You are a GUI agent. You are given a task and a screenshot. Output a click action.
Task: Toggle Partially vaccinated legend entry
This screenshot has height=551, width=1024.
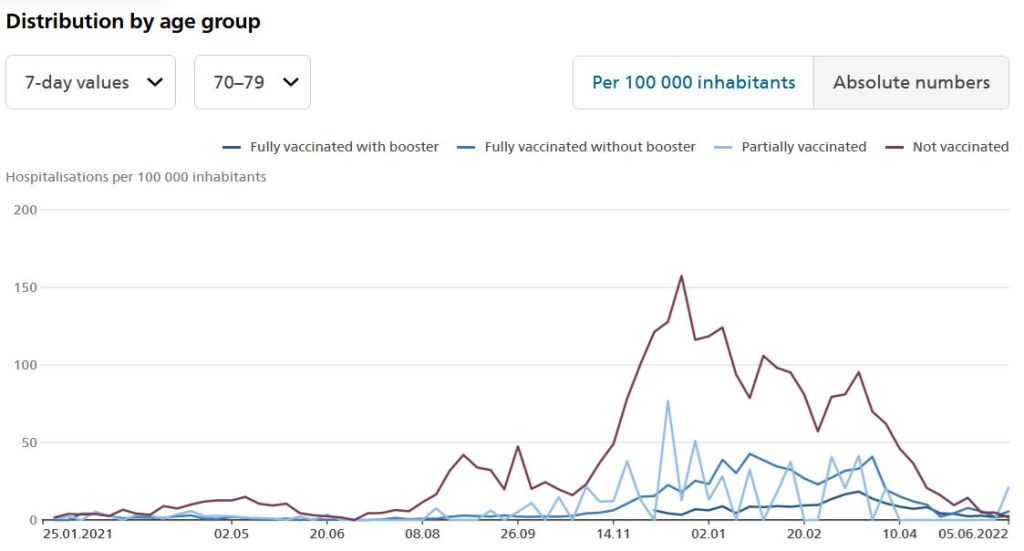click(803, 147)
